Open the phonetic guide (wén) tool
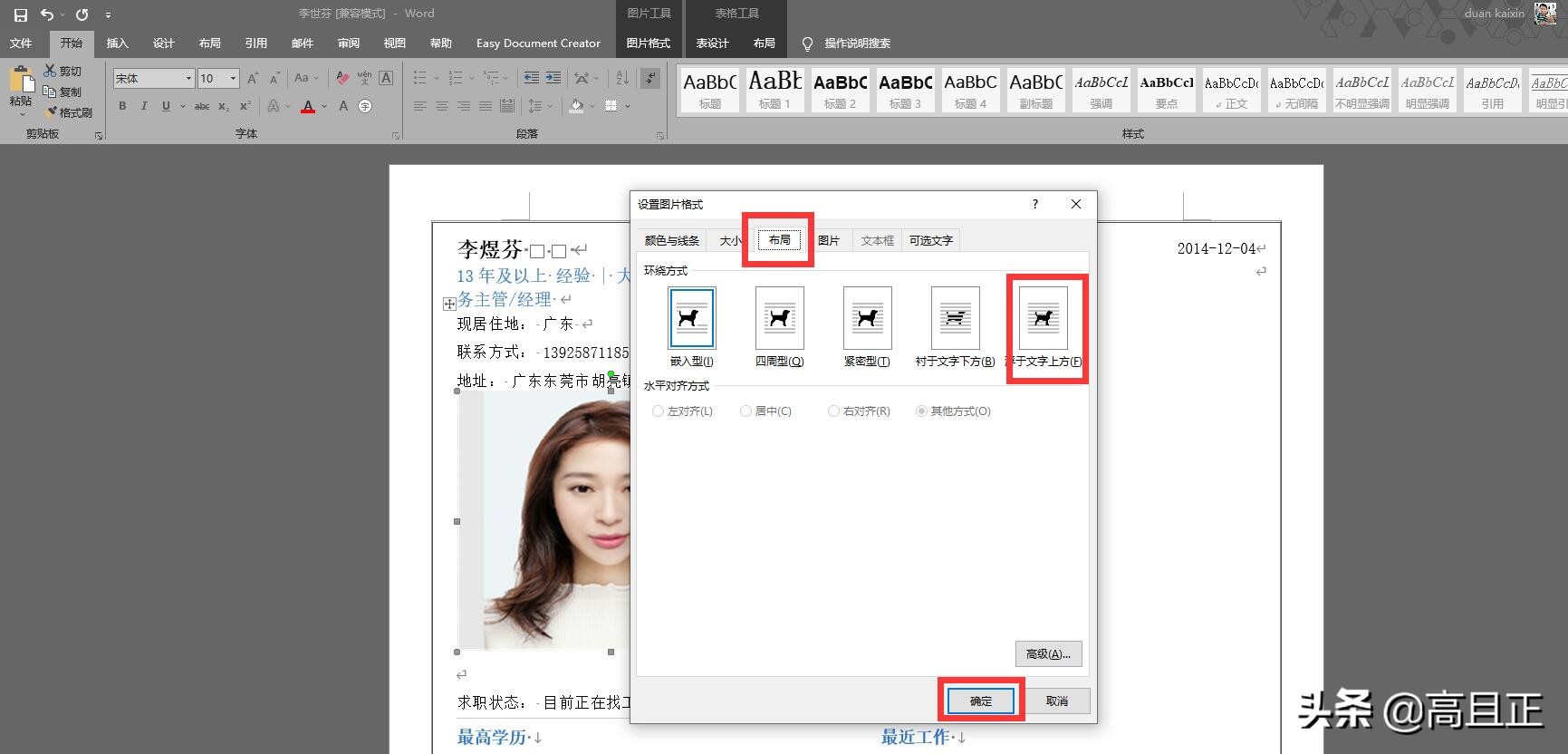This screenshot has width=1568, height=754. (x=364, y=78)
